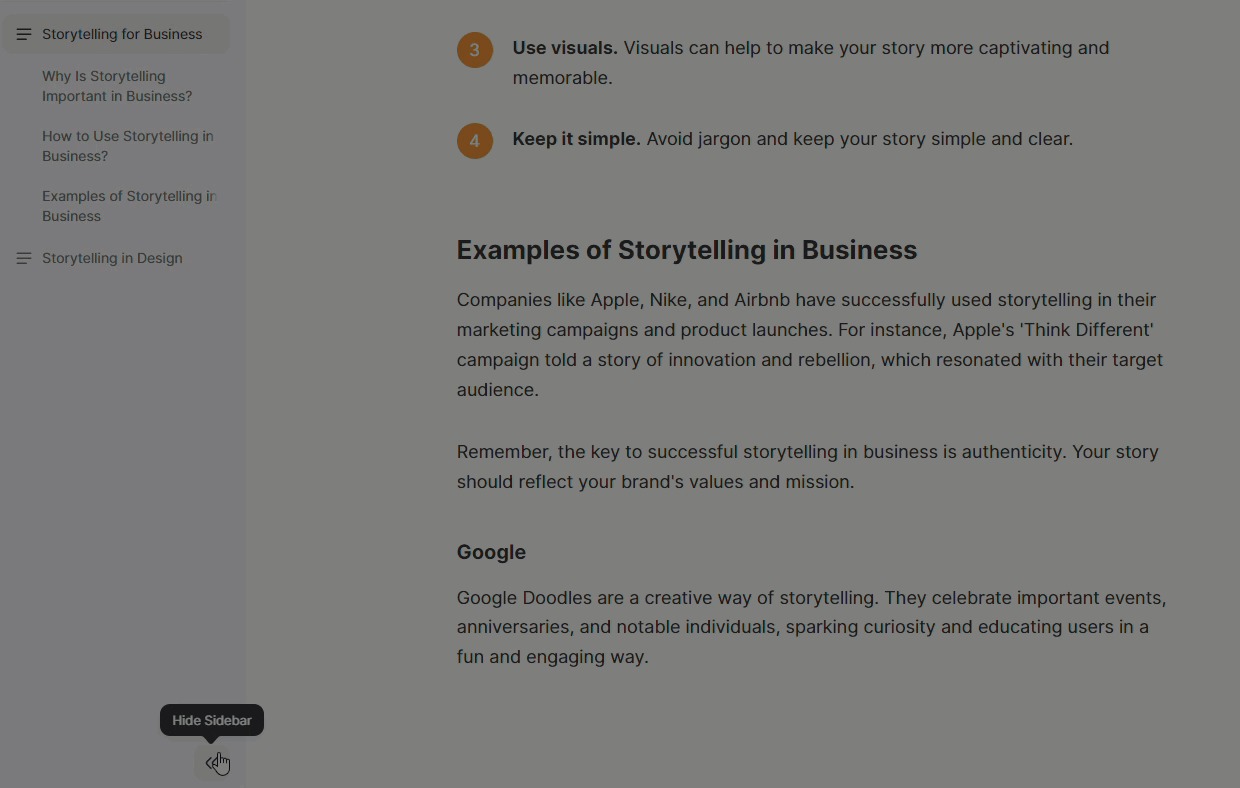Select Examples of Storytelling in Business in sidebar
The width and height of the screenshot is (1240, 788).
click(x=128, y=206)
